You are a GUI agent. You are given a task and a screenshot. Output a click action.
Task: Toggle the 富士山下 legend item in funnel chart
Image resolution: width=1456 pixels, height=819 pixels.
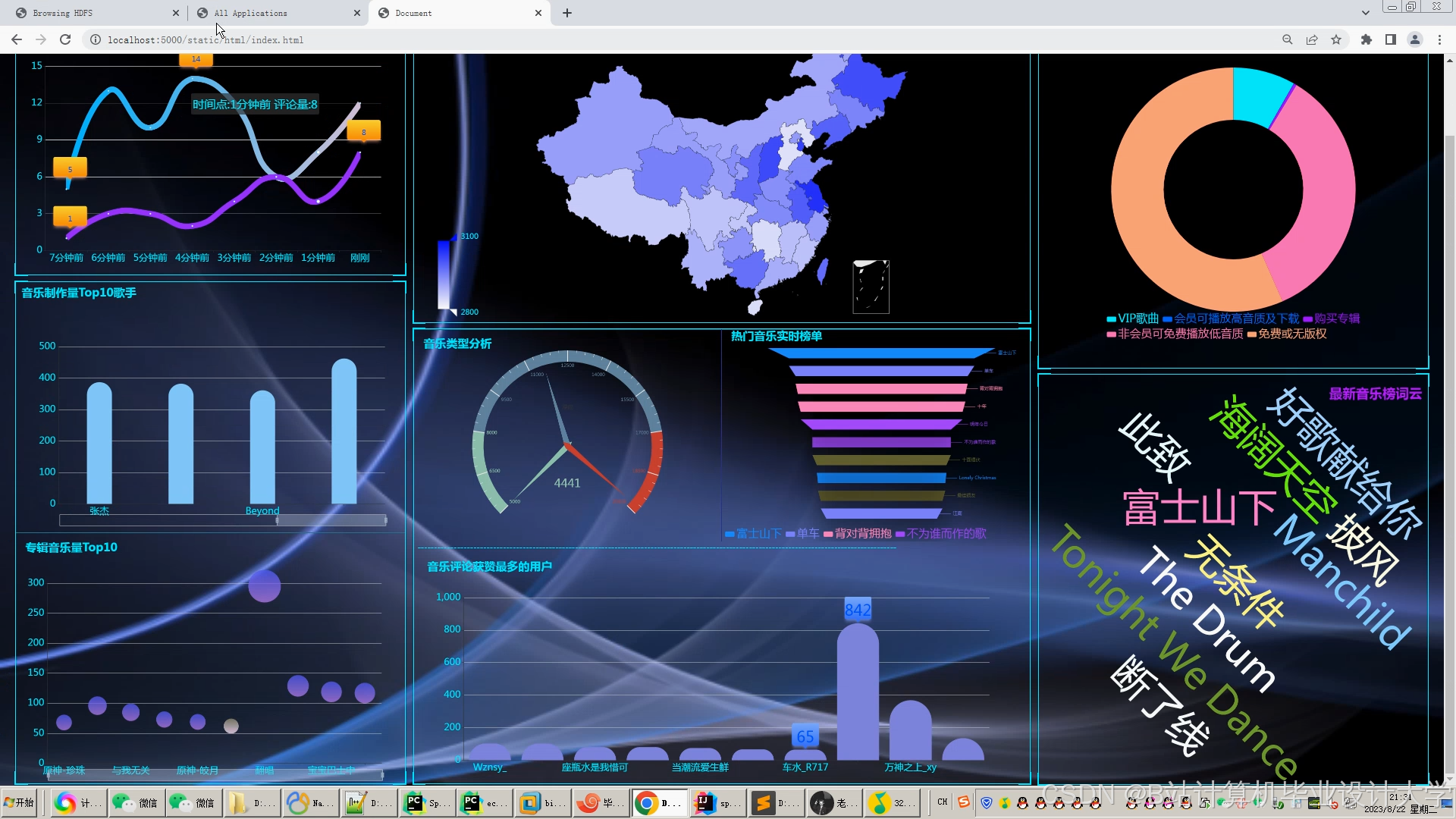click(x=752, y=534)
